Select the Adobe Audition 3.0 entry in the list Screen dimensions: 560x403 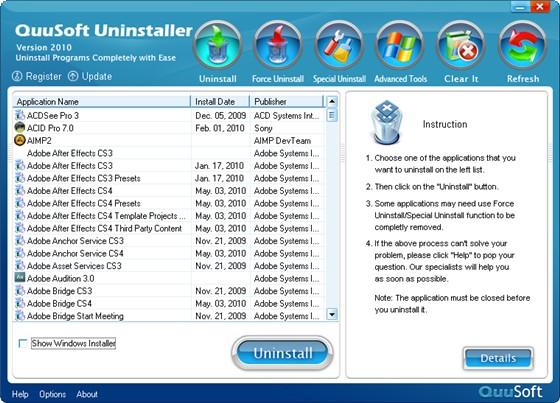(169, 278)
